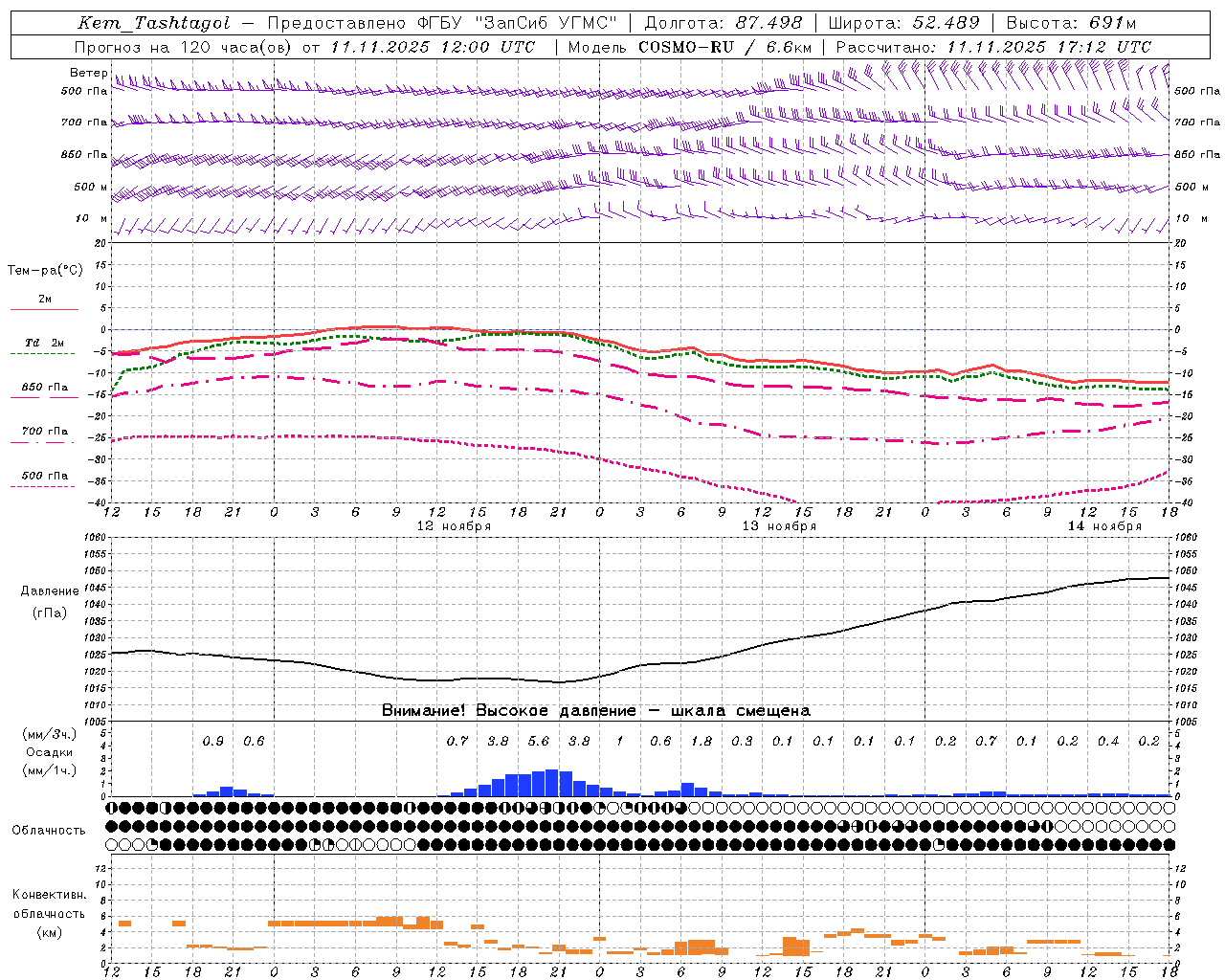
Task: Click the 'Конвективн.' convective cloud label
Action: pos(49,895)
